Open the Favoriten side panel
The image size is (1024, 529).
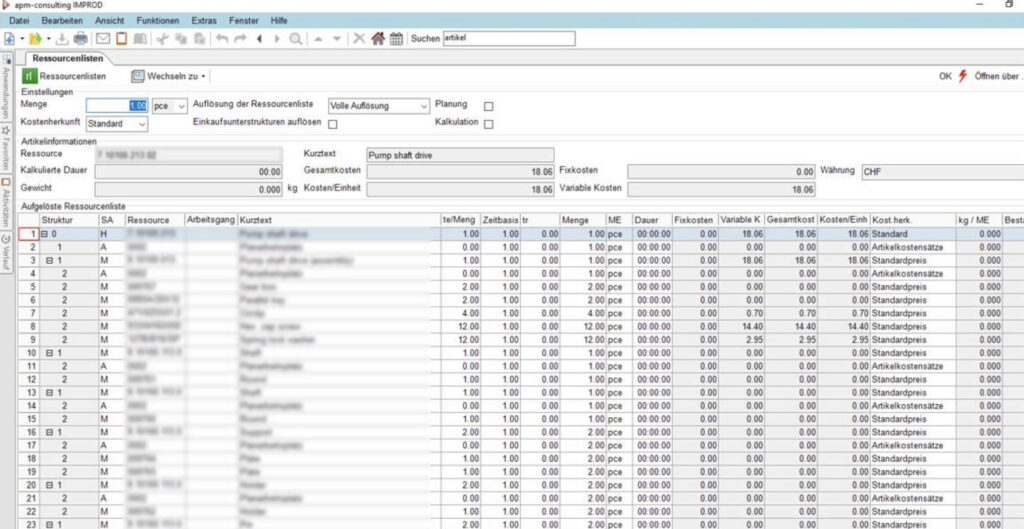coord(7,148)
